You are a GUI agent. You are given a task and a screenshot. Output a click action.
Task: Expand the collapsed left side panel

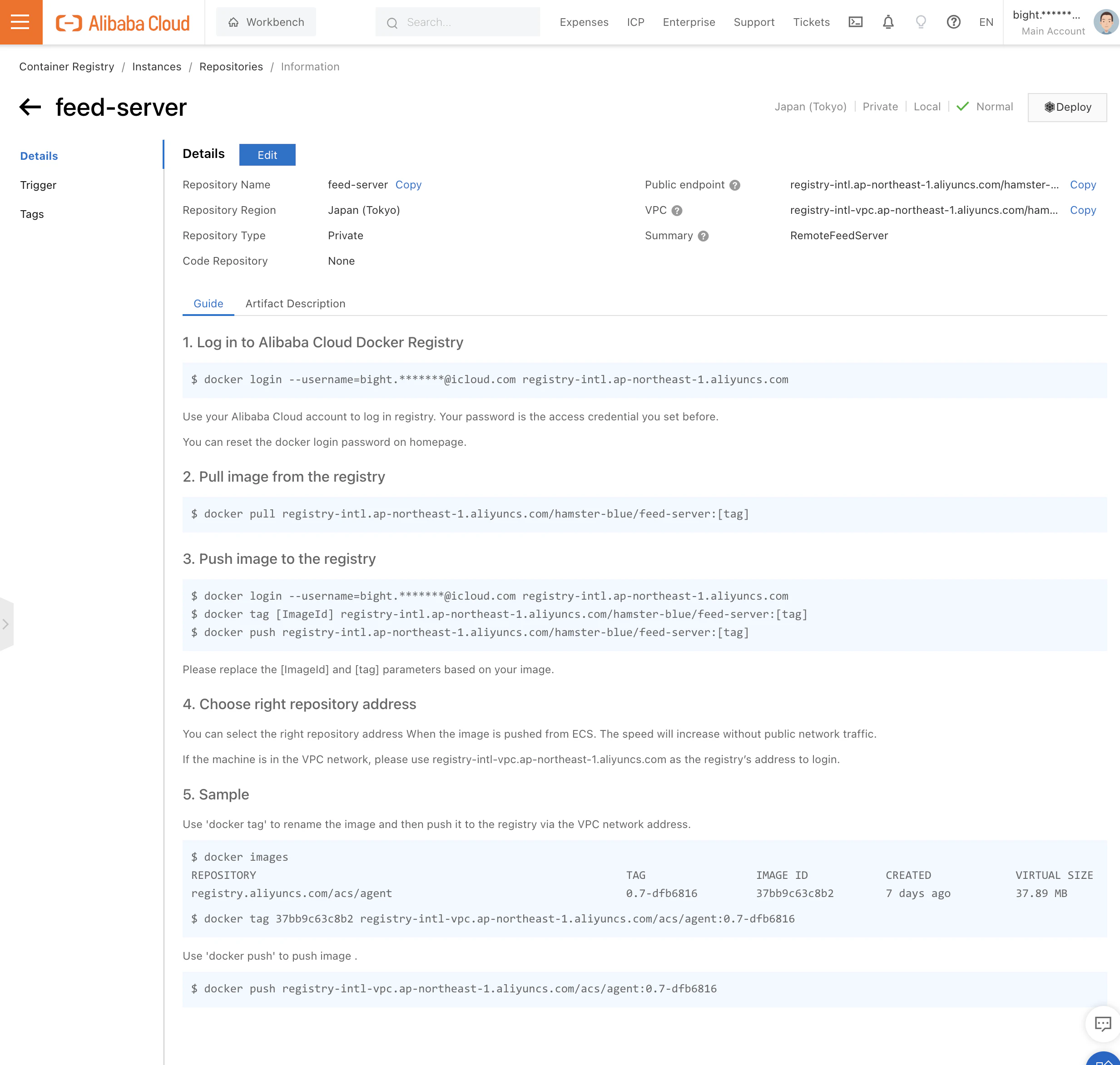point(6,624)
